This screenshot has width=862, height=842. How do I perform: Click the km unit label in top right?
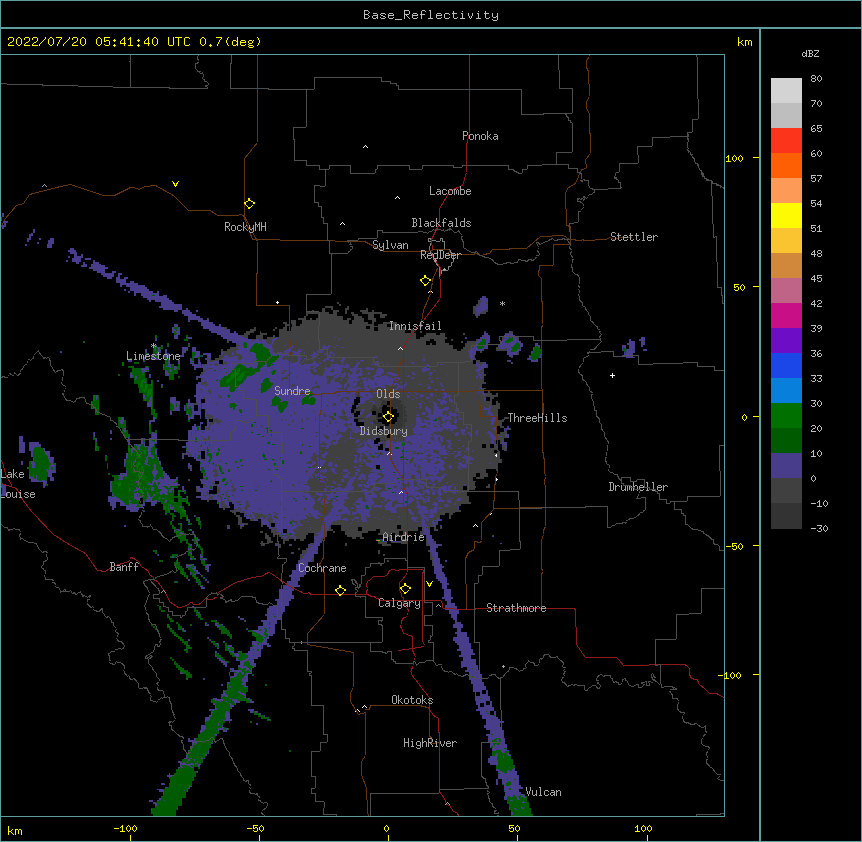(744, 42)
